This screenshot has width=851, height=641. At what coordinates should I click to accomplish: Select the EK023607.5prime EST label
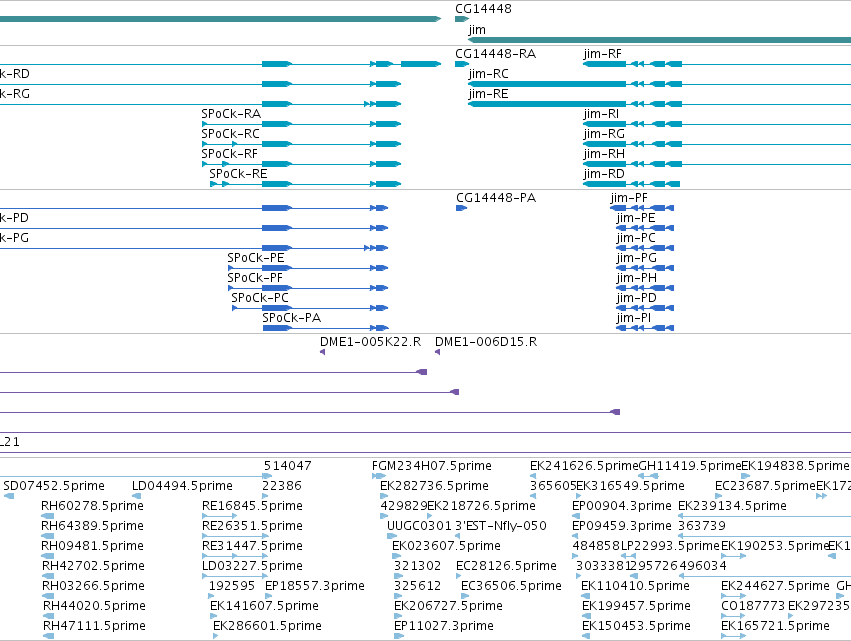(x=447, y=547)
